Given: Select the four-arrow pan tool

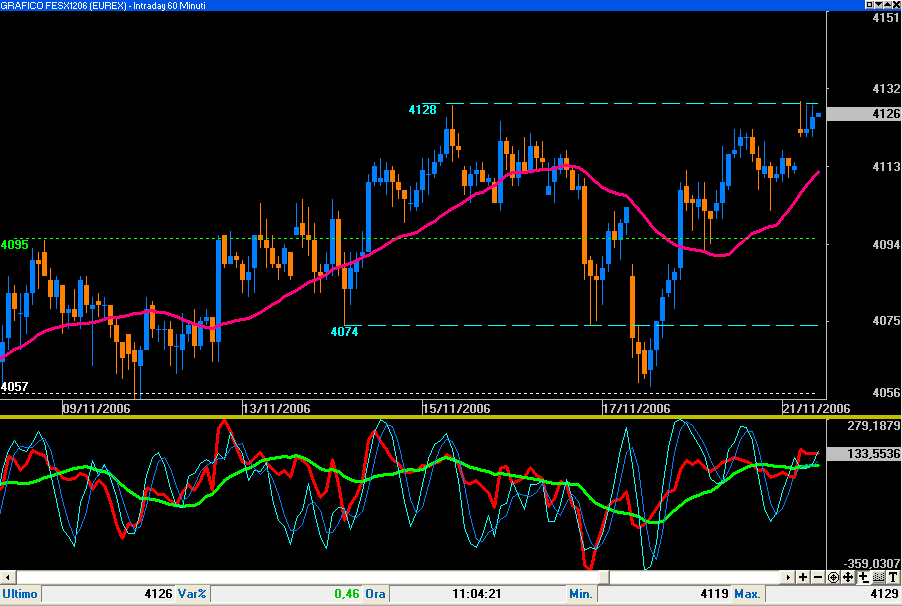Looking at the screenshot, I should [848, 578].
